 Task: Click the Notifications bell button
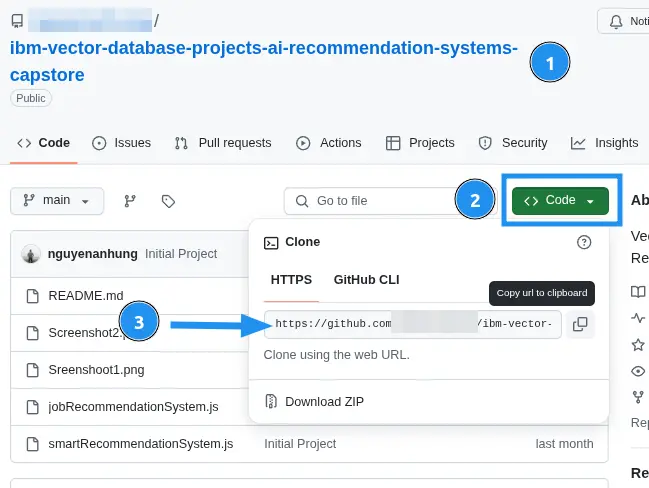coord(624,21)
